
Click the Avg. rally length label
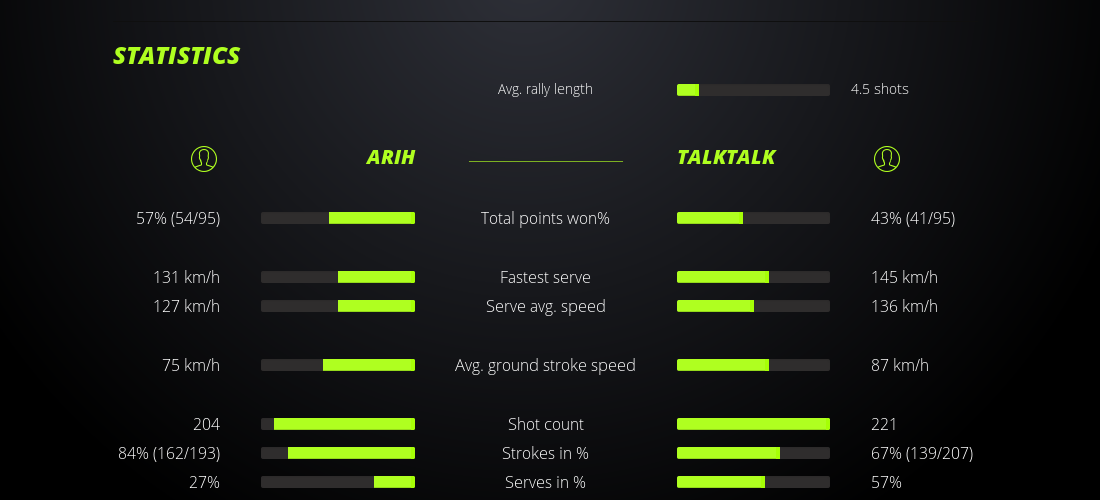(545, 89)
